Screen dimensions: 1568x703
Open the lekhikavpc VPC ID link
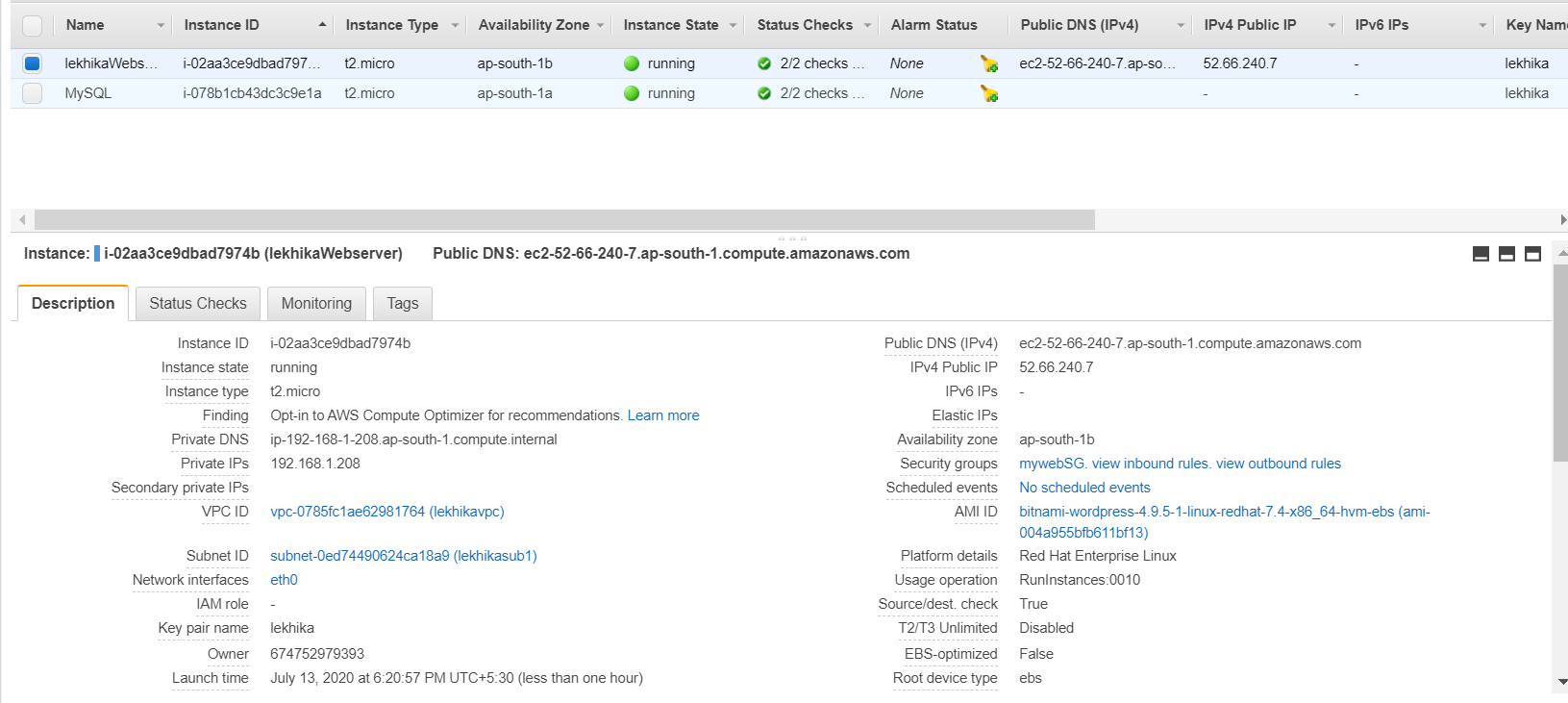(x=386, y=512)
